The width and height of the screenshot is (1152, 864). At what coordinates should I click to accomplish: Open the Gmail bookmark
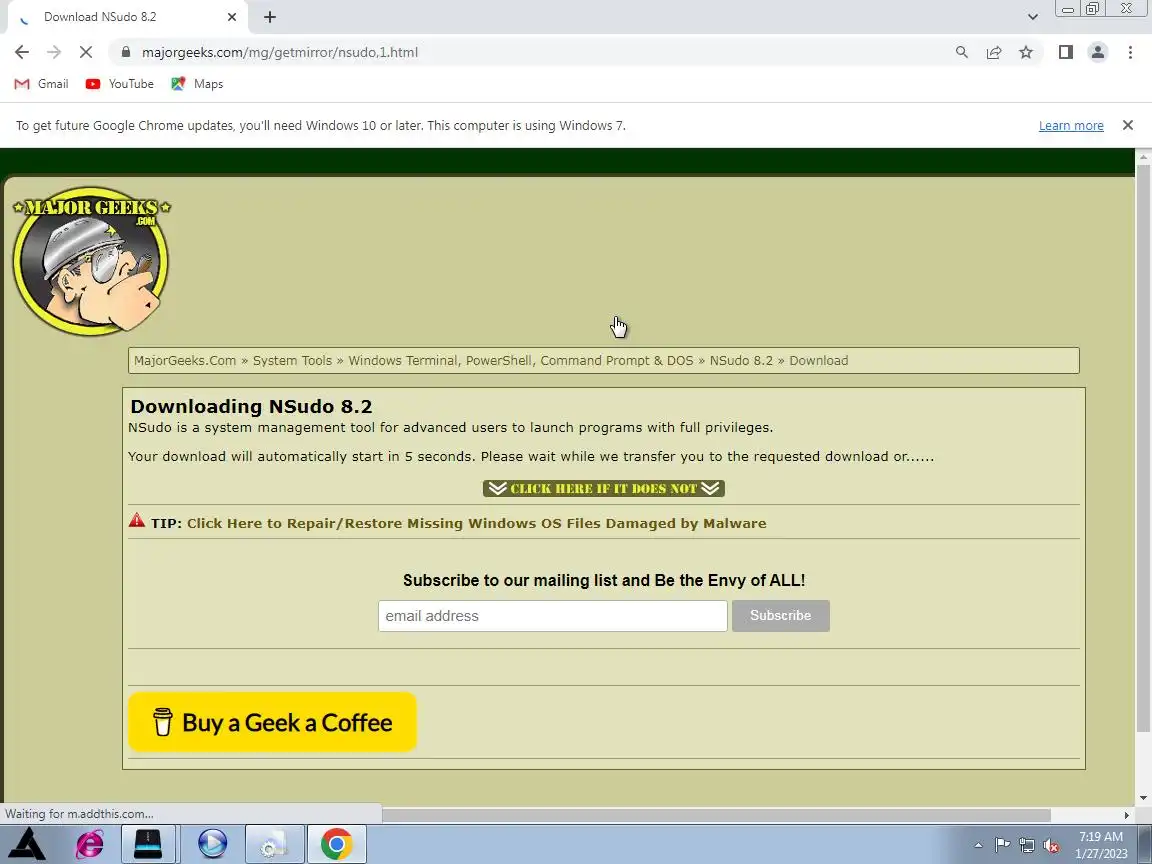click(42, 84)
